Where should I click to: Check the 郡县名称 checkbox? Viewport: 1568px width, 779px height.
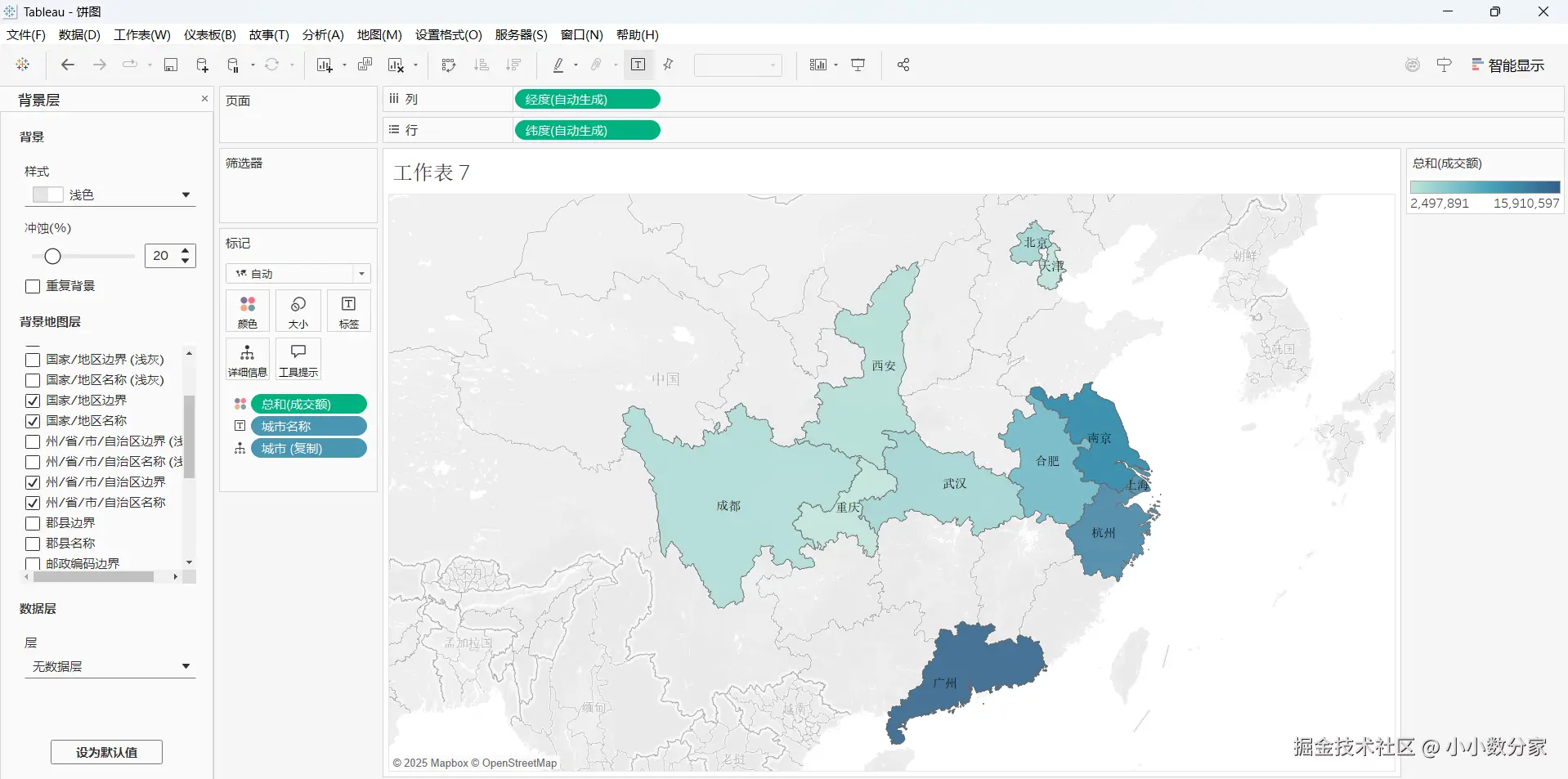point(33,544)
